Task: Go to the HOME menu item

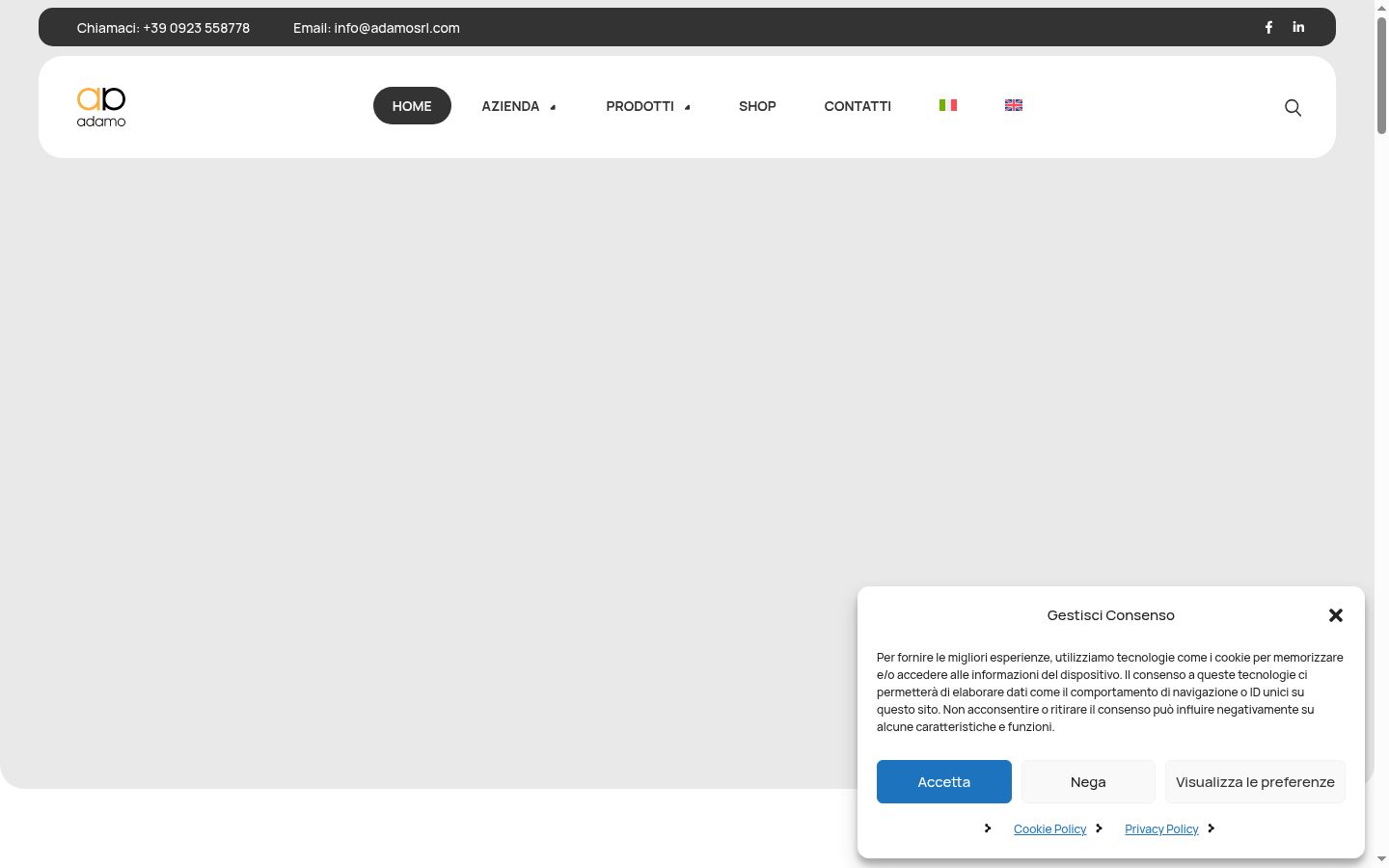Action: click(412, 106)
